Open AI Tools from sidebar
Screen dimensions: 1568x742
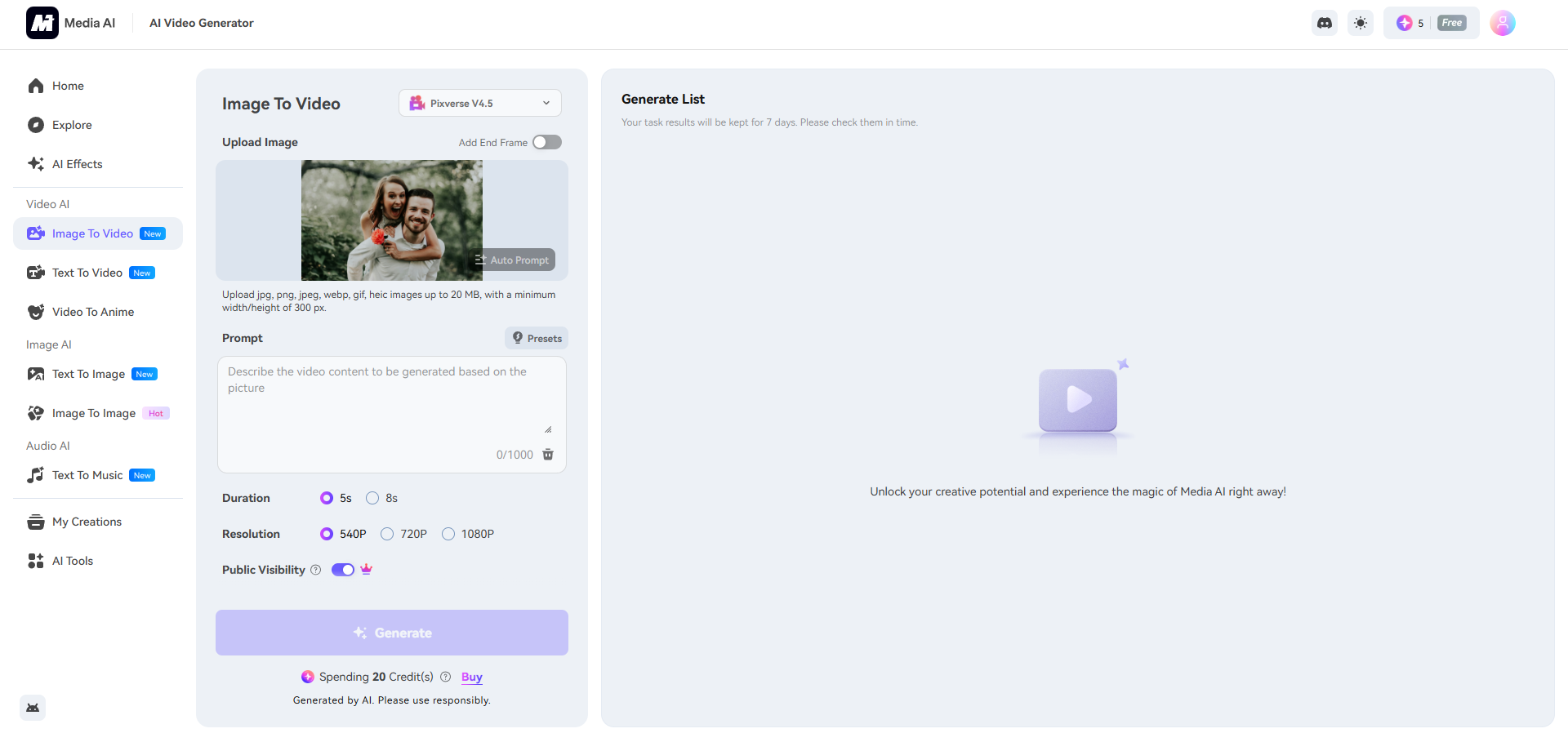click(98, 561)
